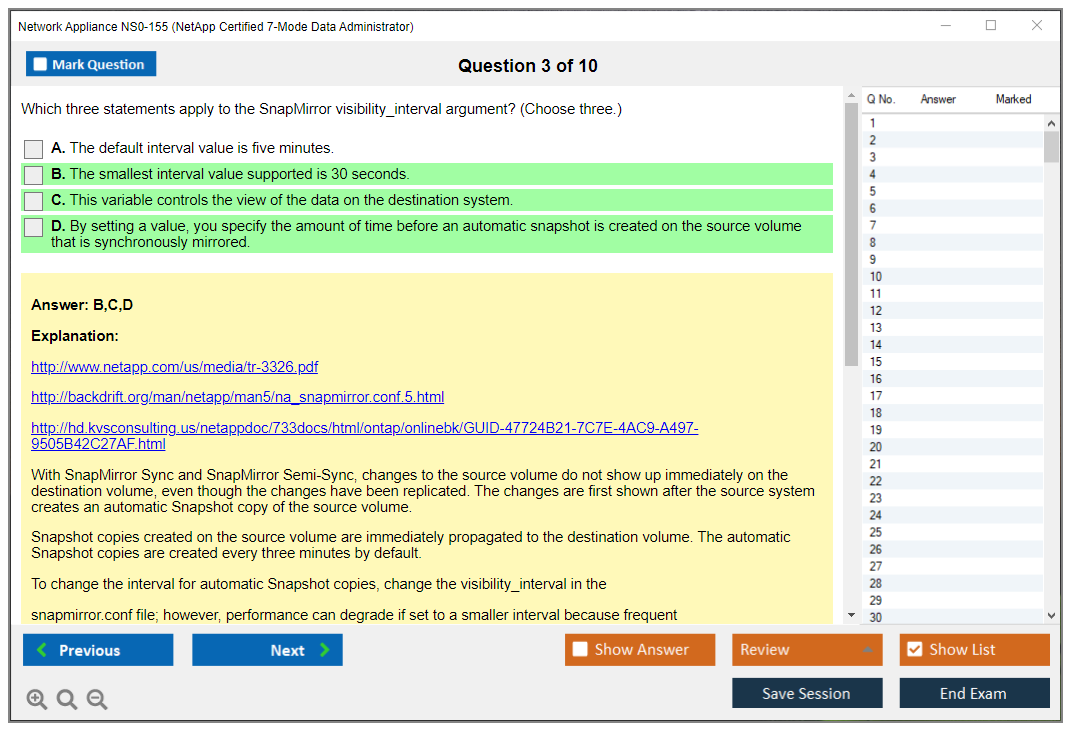Click the zoom in magnifier icon

[37, 700]
